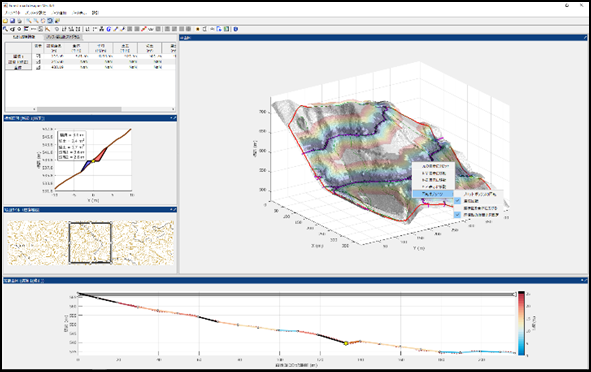Click the blue circular info icon ending toolbar
591x372 pixels.
pos(235,29)
